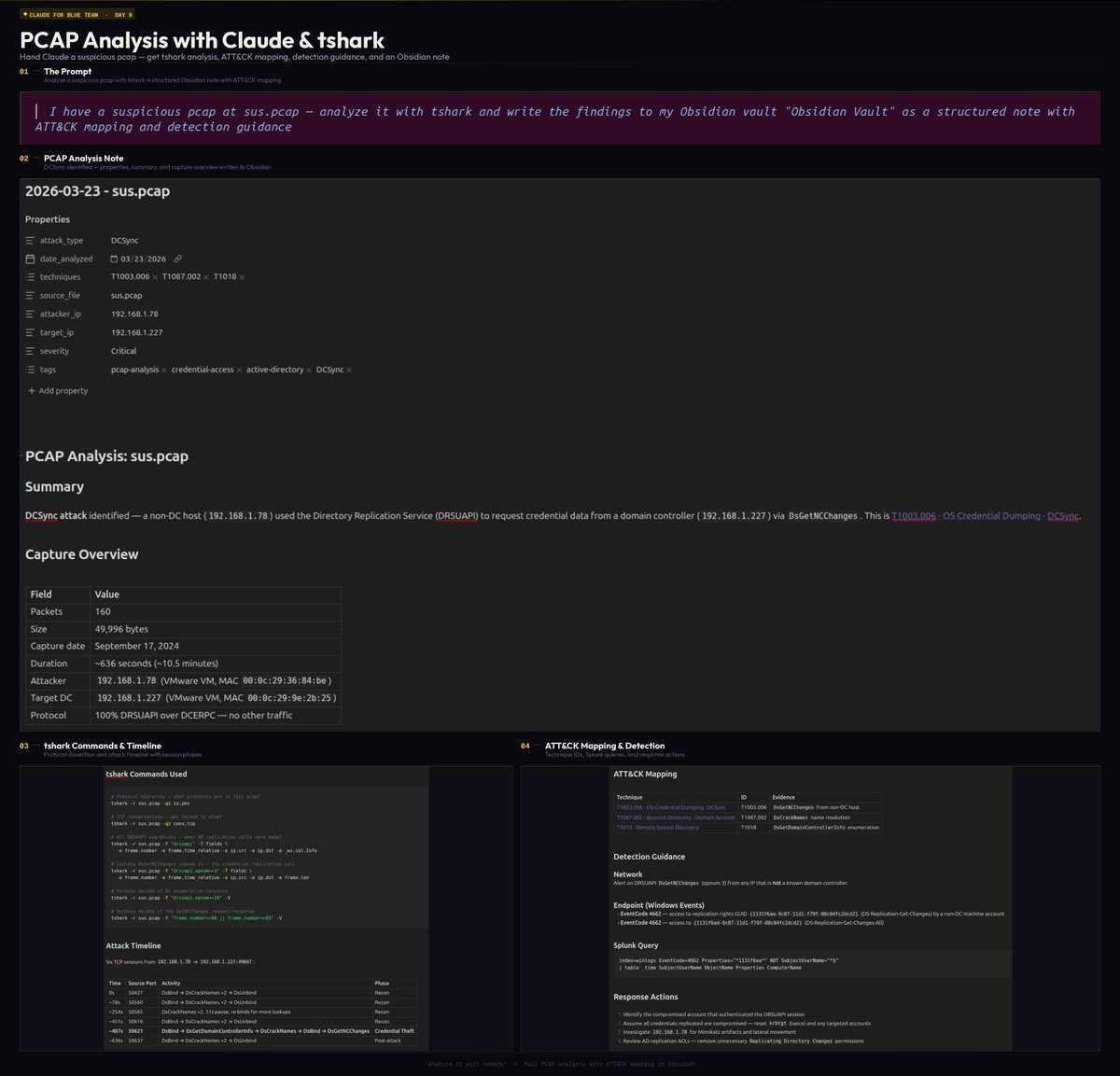The height and width of the screenshot is (1076, 1120).
Task: Click the link icon after 03/23/2026
Action: pyautogui.click(x=177, y=259)
